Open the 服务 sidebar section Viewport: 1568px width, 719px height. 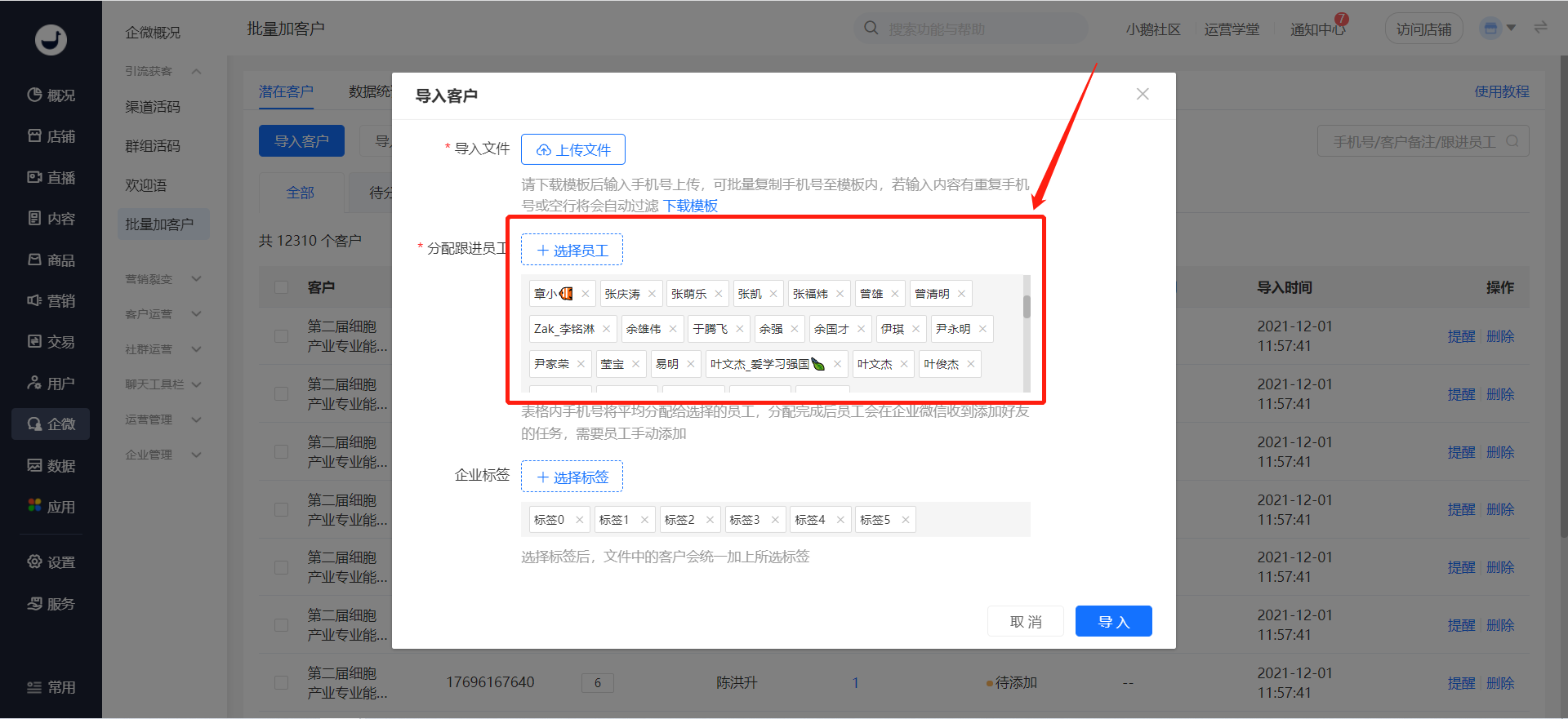51,603
